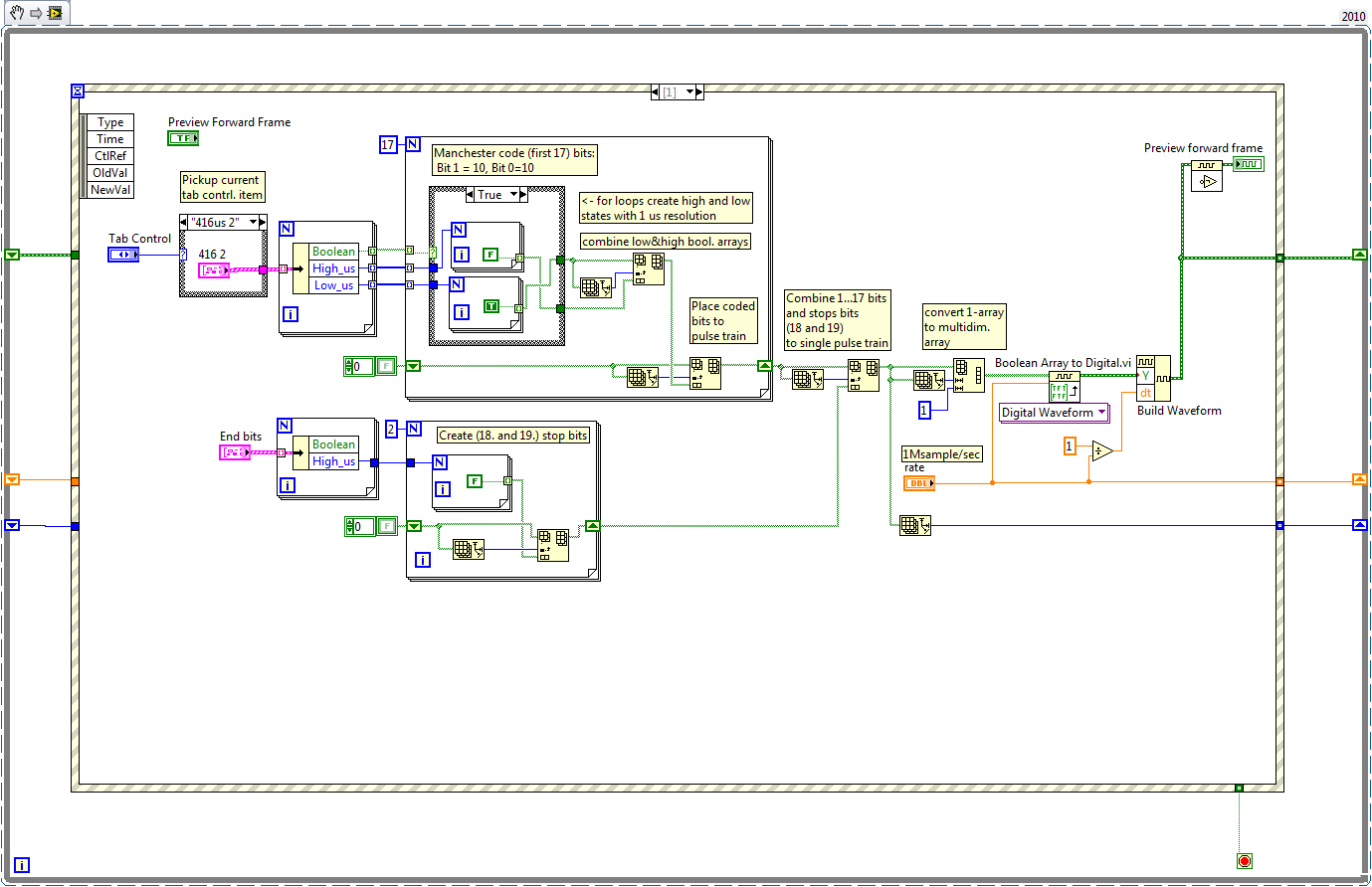Image resolution: width=1372 pixels, height=887 pixels.
Task: Click the Replace Array Subset node under Place coded bits
Action: tap(705, 374)
